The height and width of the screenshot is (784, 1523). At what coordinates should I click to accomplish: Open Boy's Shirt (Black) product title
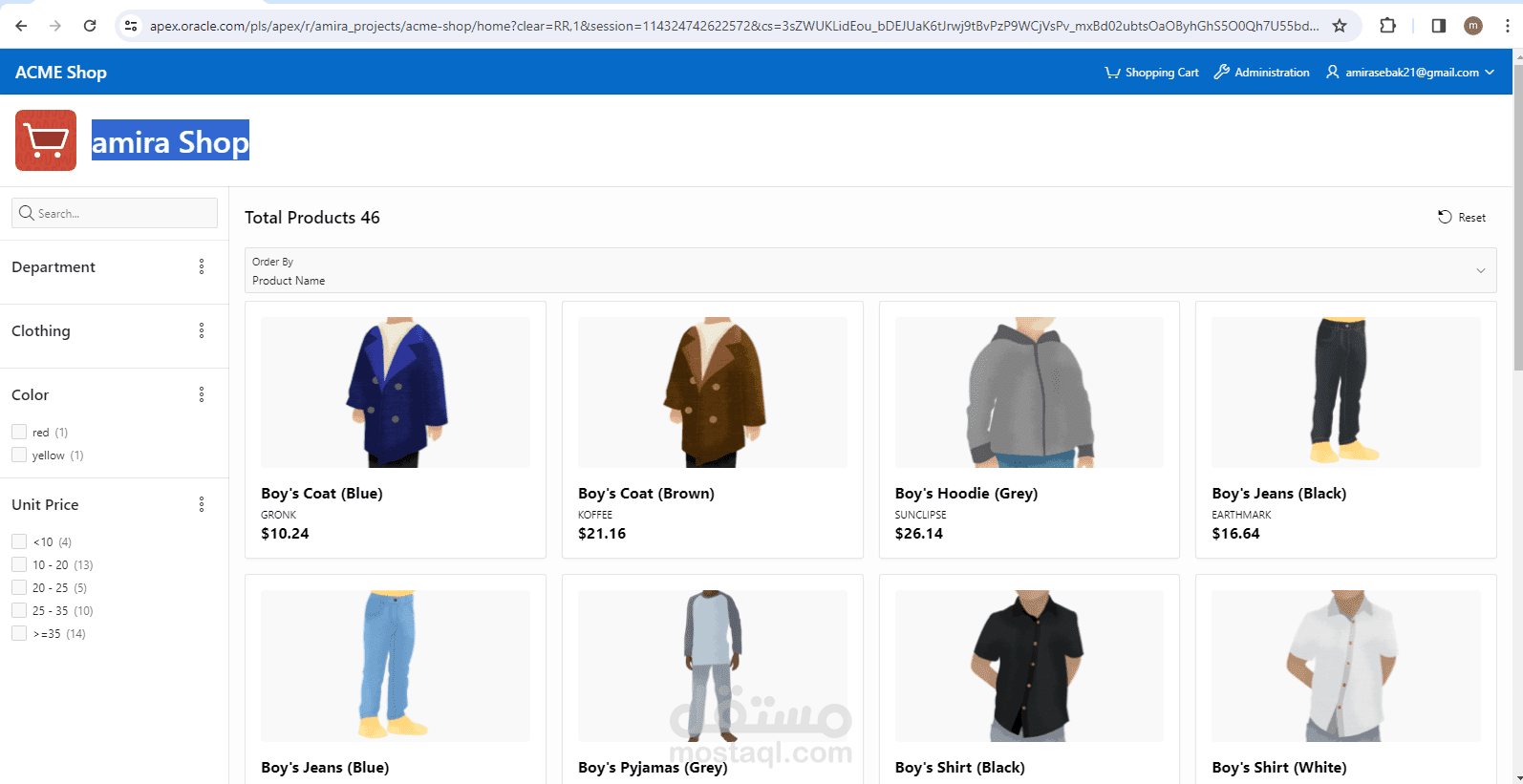click(x=959, y=767)
